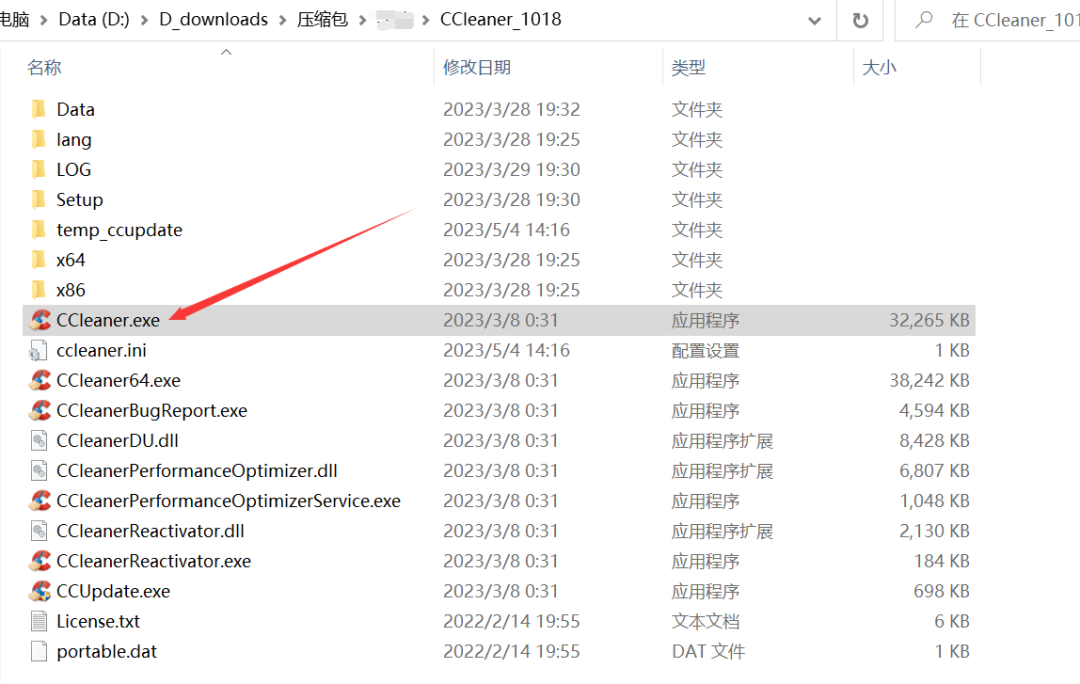Sort by 类型 column header

click(688, 68)
